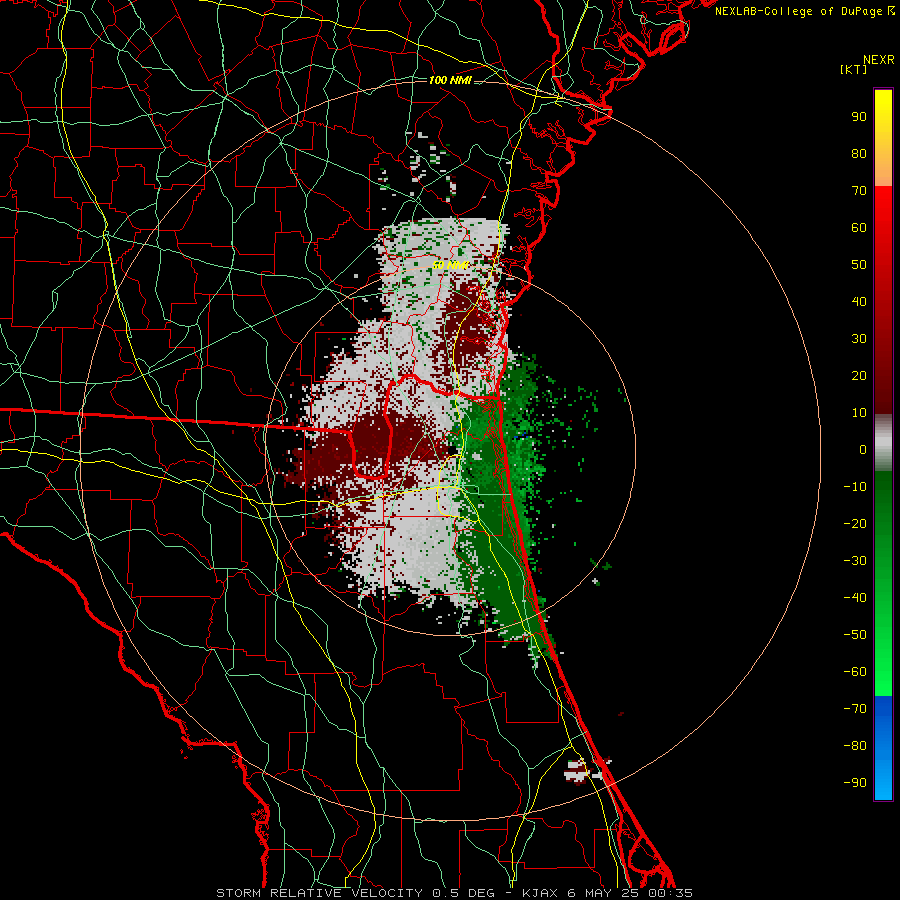Image resolution: width=900 pixels, height=900 pixels.
Task: Select the -90 knots legend value
Action: [855, 783]
